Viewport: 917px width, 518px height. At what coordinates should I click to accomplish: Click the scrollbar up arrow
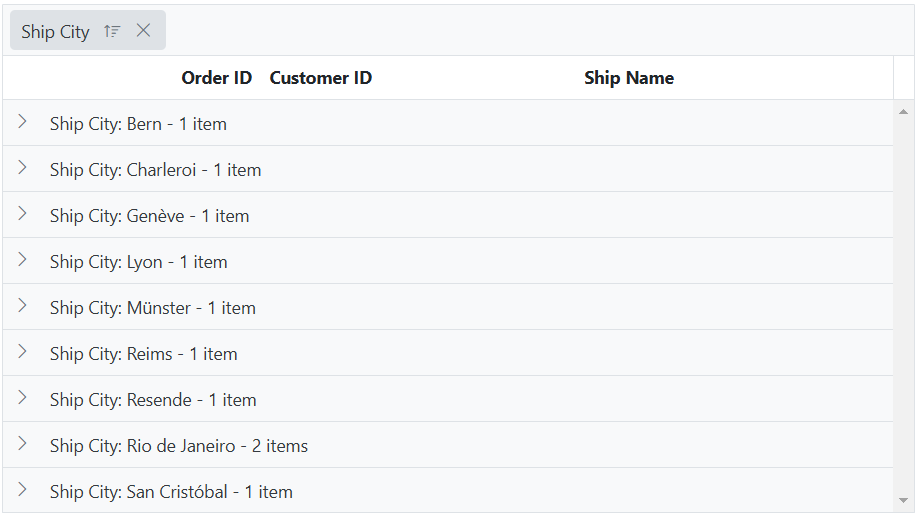click(904, 111)
